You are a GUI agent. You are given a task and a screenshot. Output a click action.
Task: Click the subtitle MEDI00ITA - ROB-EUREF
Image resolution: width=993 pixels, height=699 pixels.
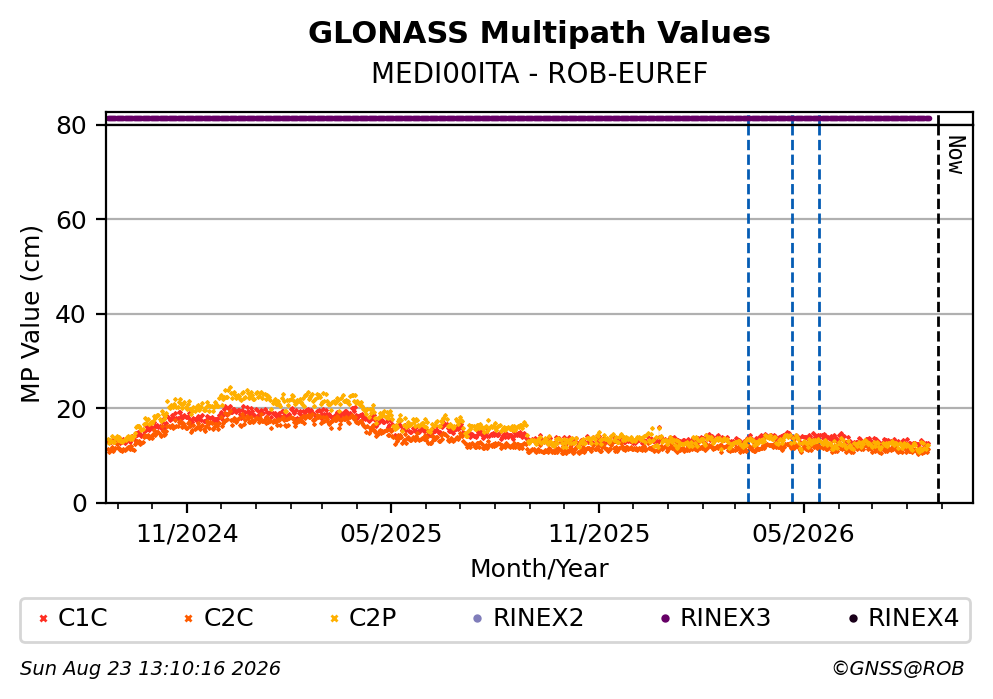point(539,74)
